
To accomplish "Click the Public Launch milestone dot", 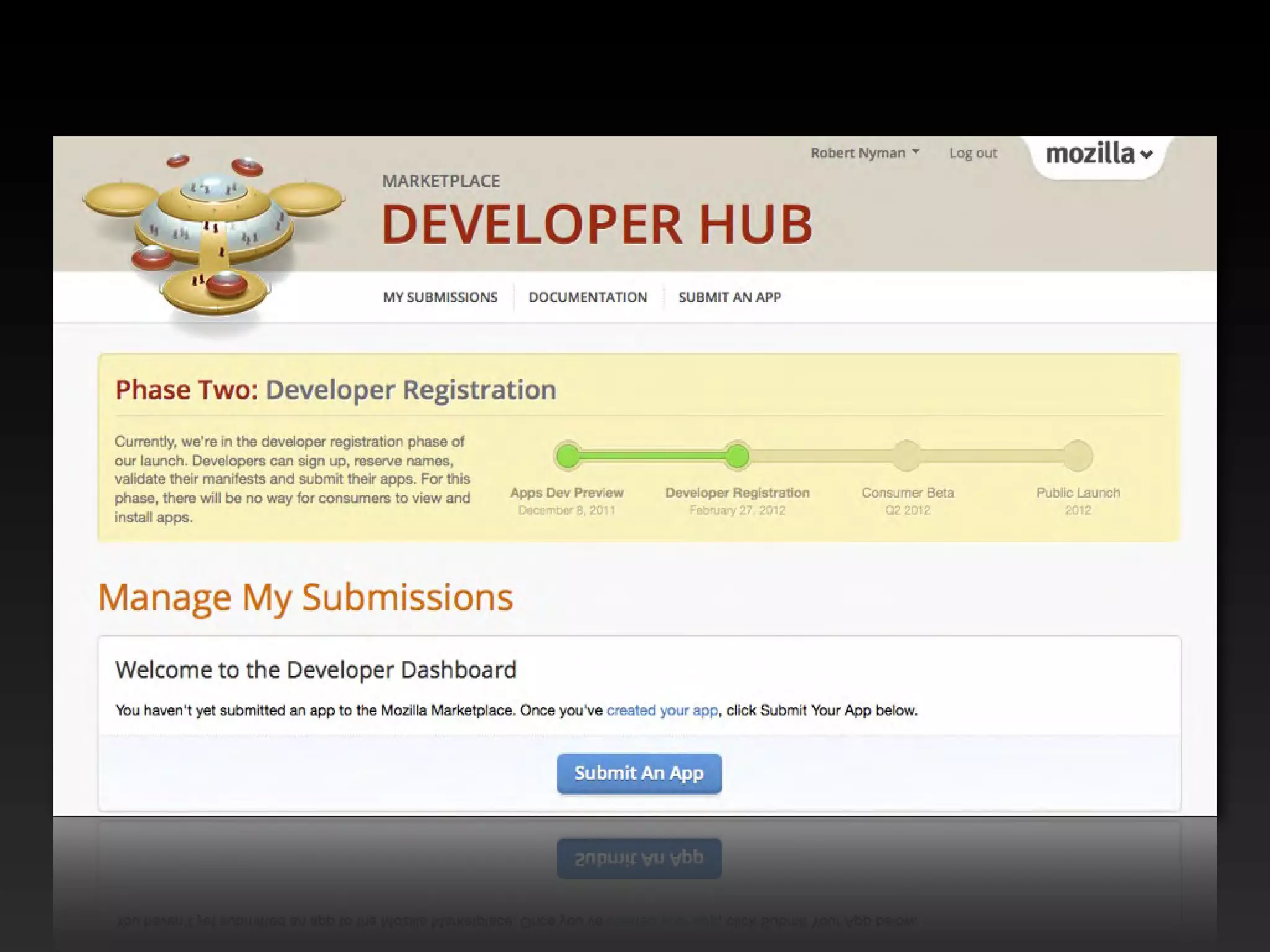I will (1078, 457).
